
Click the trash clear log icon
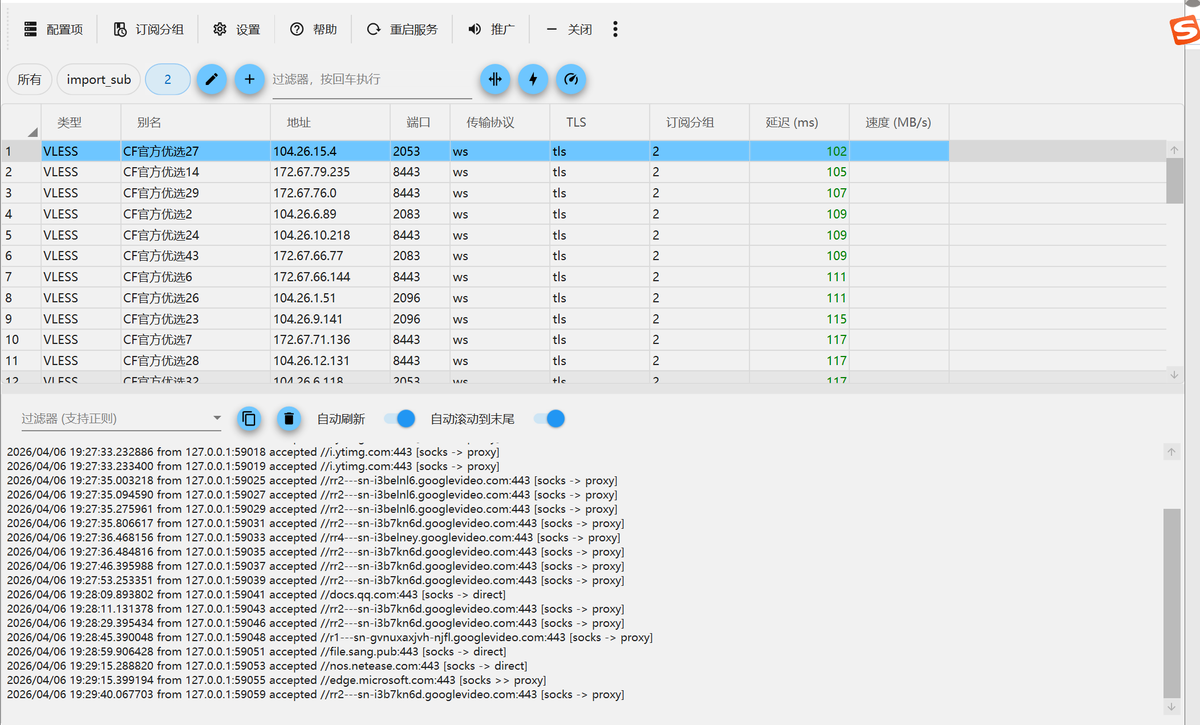[x=288, y=419]
